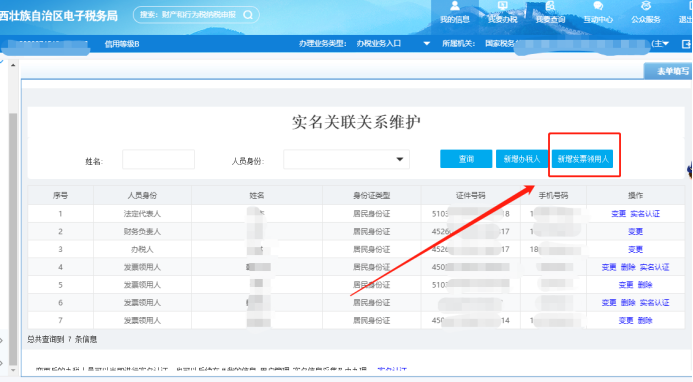The image size is (693, 382).
Task: Click 退出 in the top navigation
Action: click(685, 19)
